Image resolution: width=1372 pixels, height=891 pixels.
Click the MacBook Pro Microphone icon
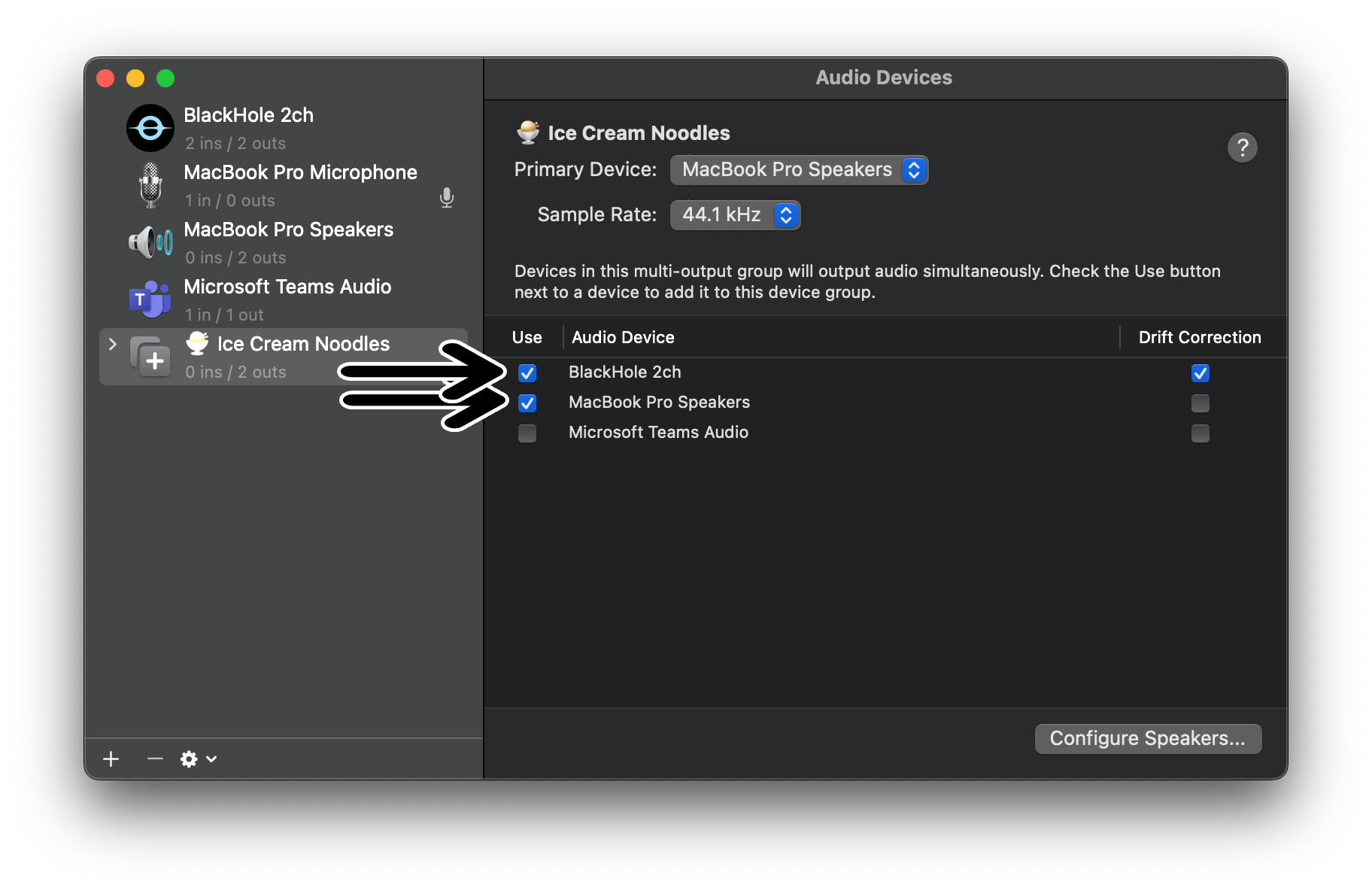tap(150, 185)
